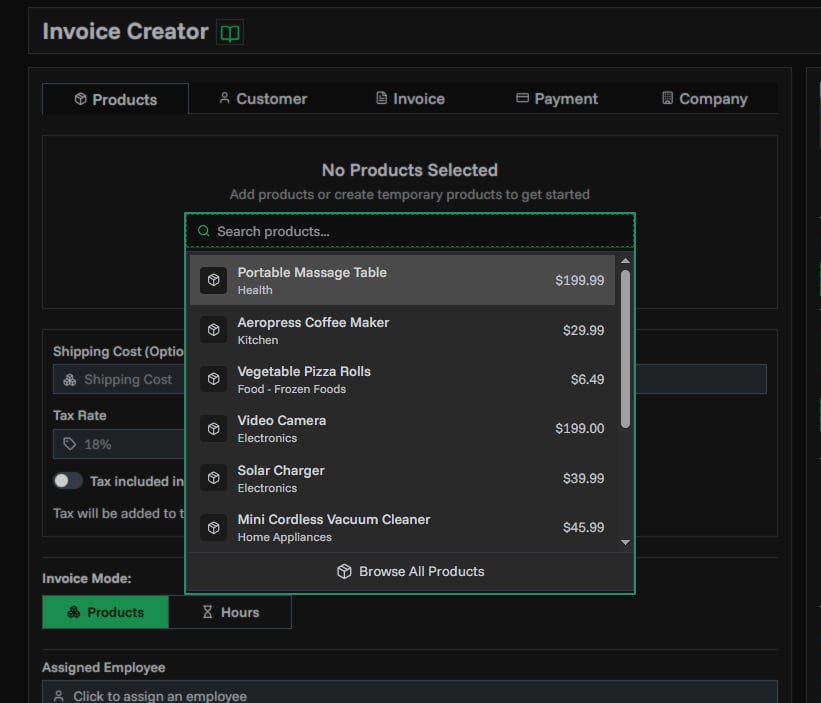Screen dimensions: 821x703
Task: Open the assigned employee selector
Action: (x=409, y=695)
